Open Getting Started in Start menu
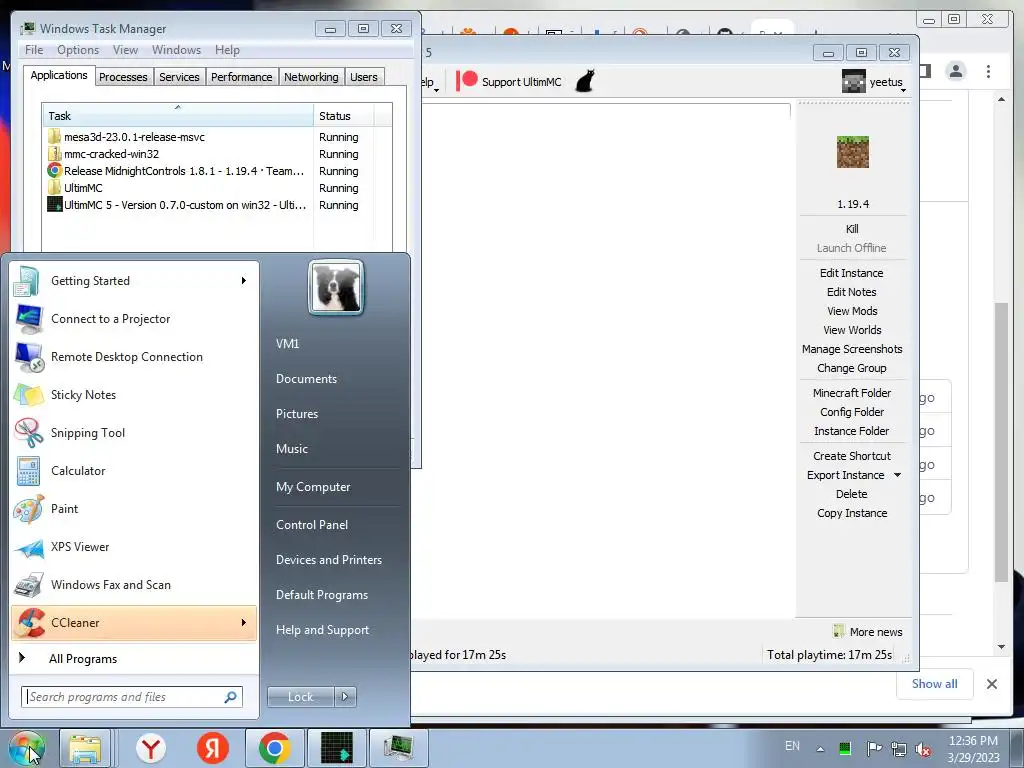 point(133,281)
